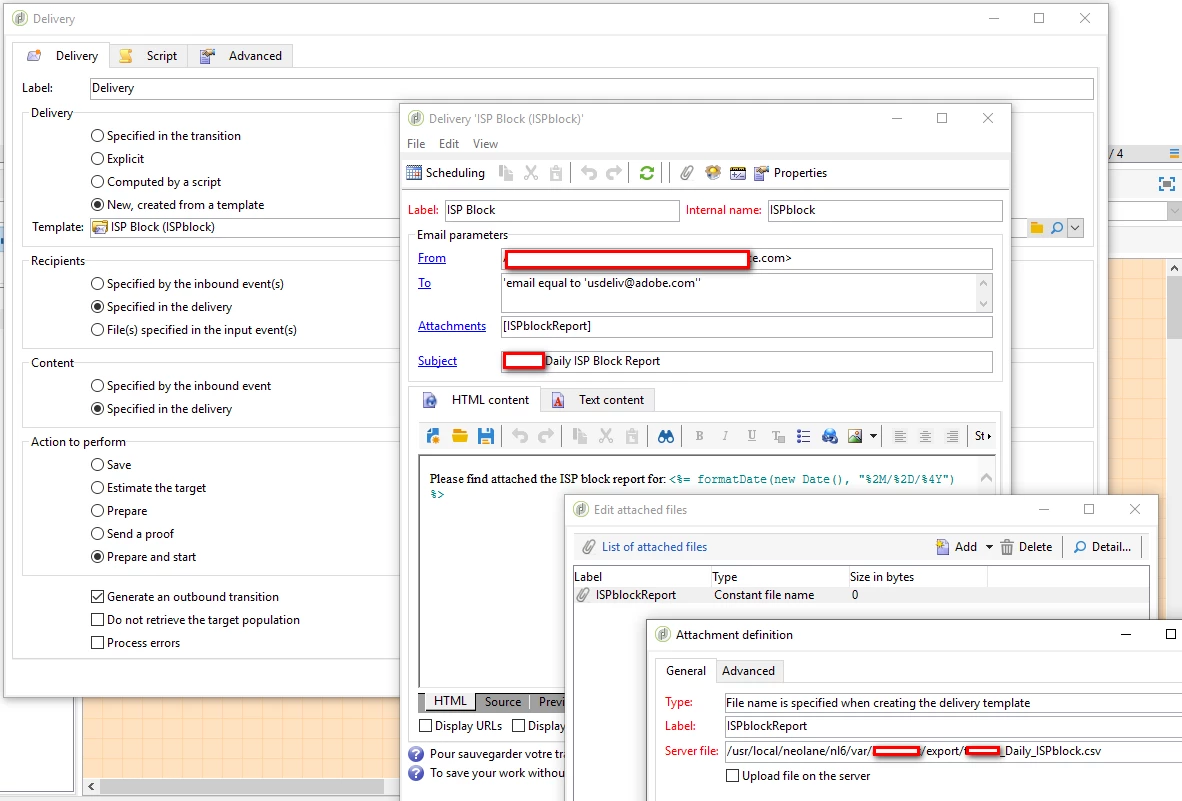Select 'Specified by the inbound event(s)' recipients option
The image size is (1182, 801).
tap(97, 284)
